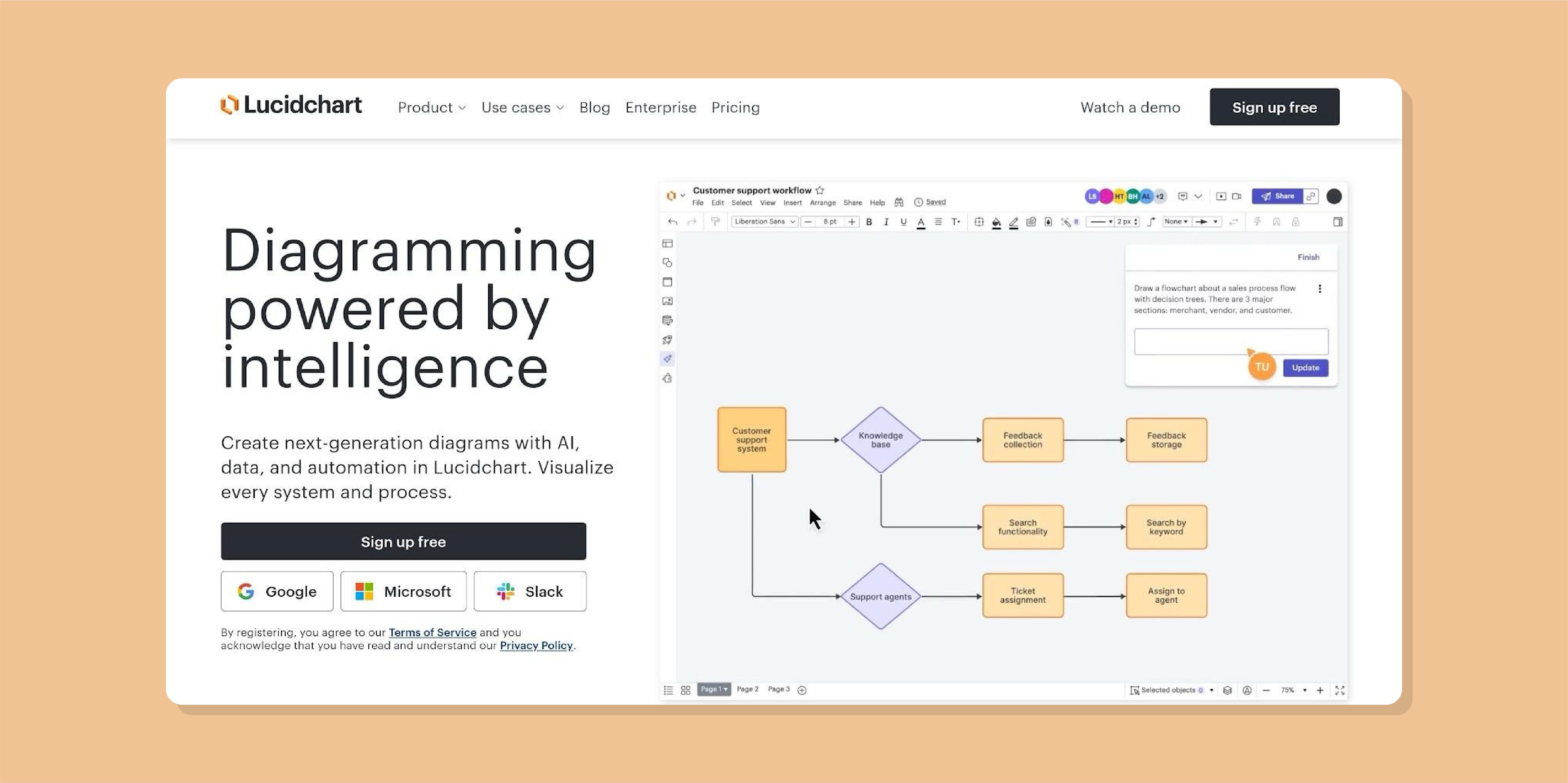Switch to the Page 3 tab
This screenshot has width=1568, height=783.
tap(778, 690)
